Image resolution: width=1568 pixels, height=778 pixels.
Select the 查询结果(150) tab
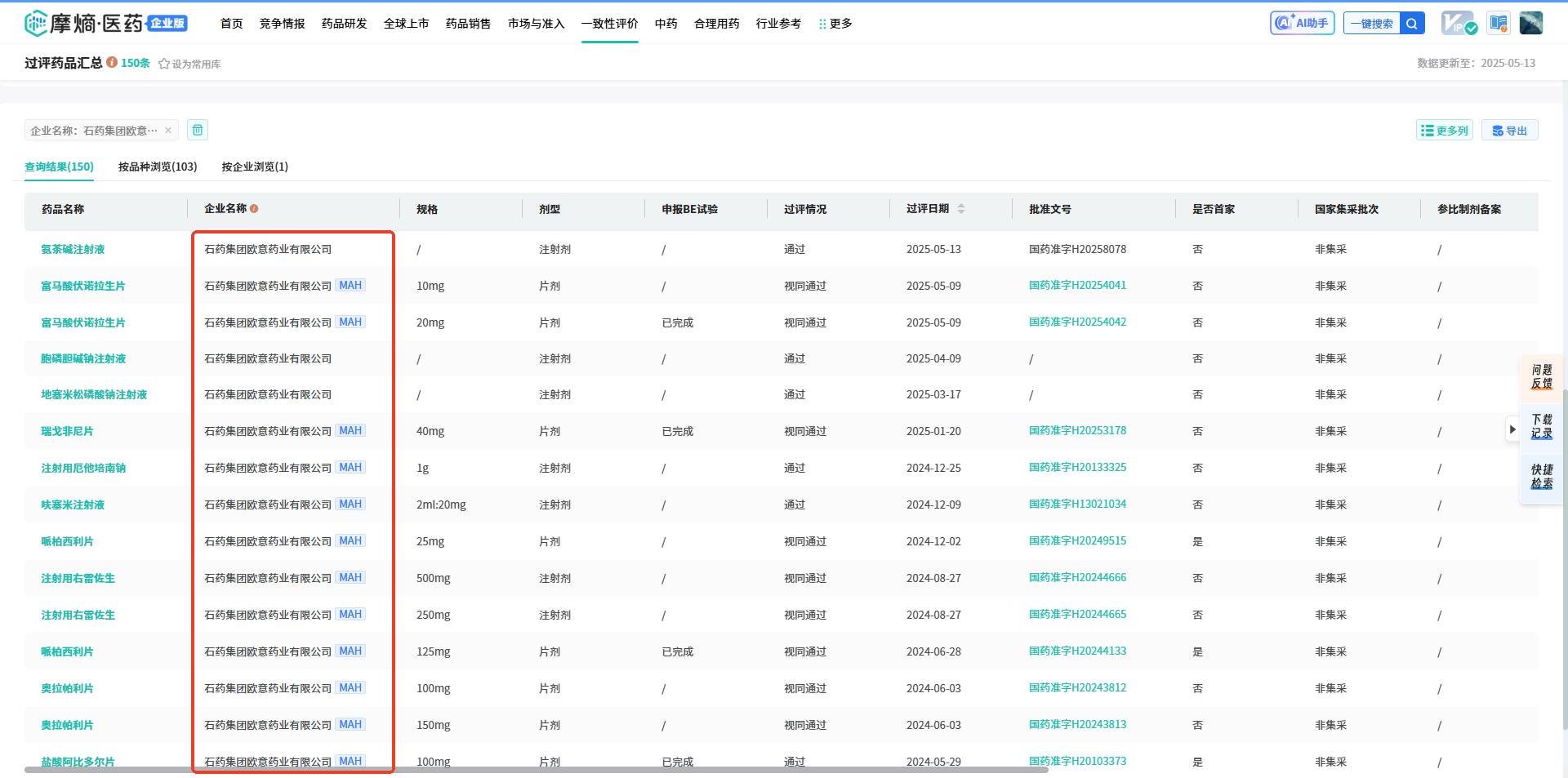pyautogui.click(x=59, y=167)
